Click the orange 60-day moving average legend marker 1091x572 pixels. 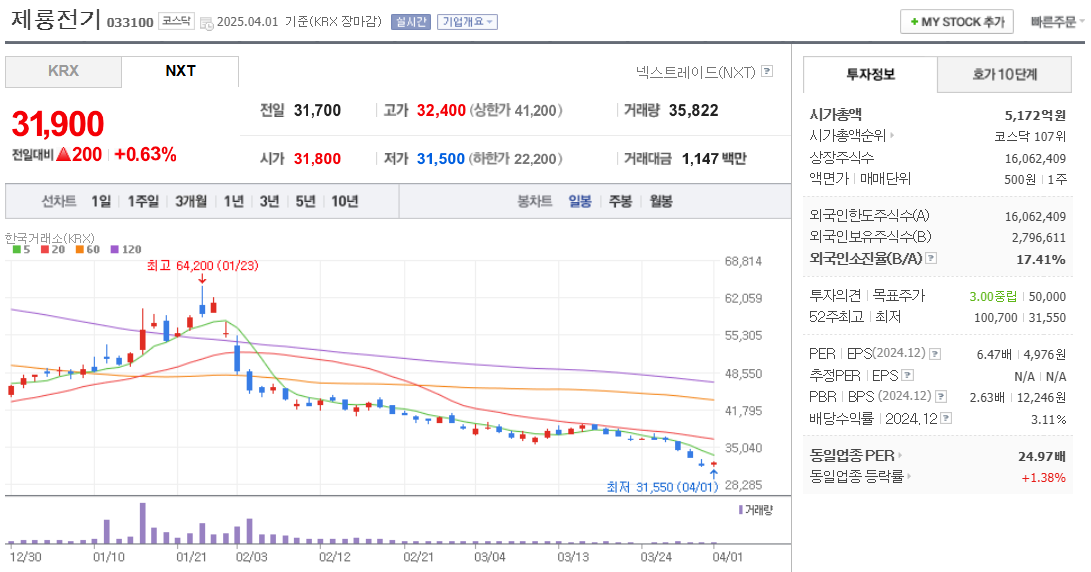pyautogui.click(x=80, y=249)
